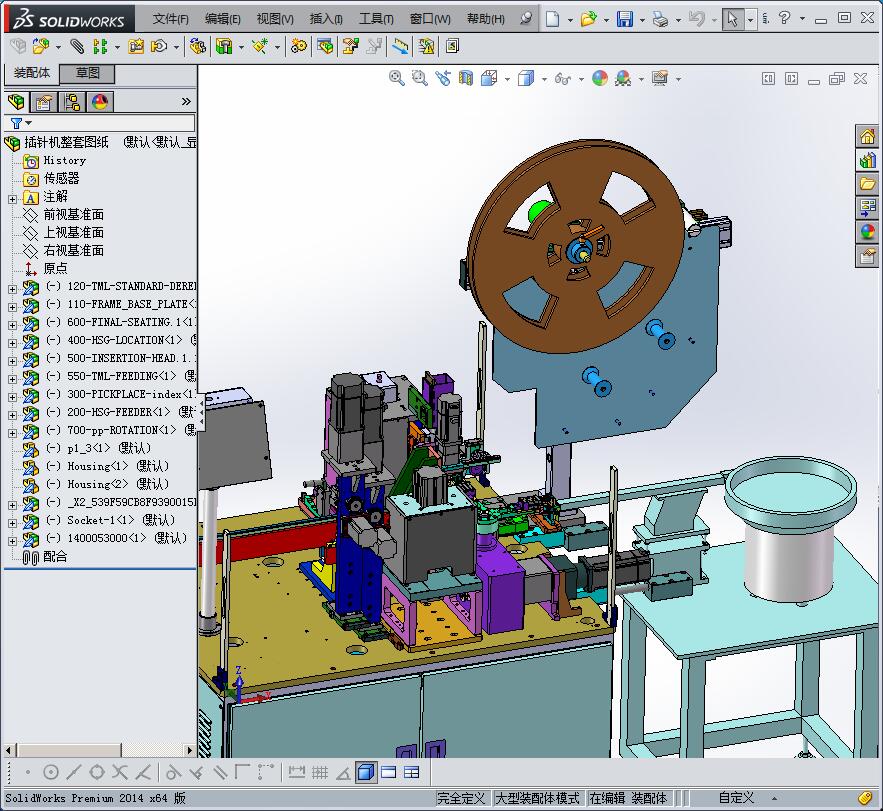Viewport: 883px width, 811px height.
Task: Click 自定义 in the status bar
Action: point(736,797)
